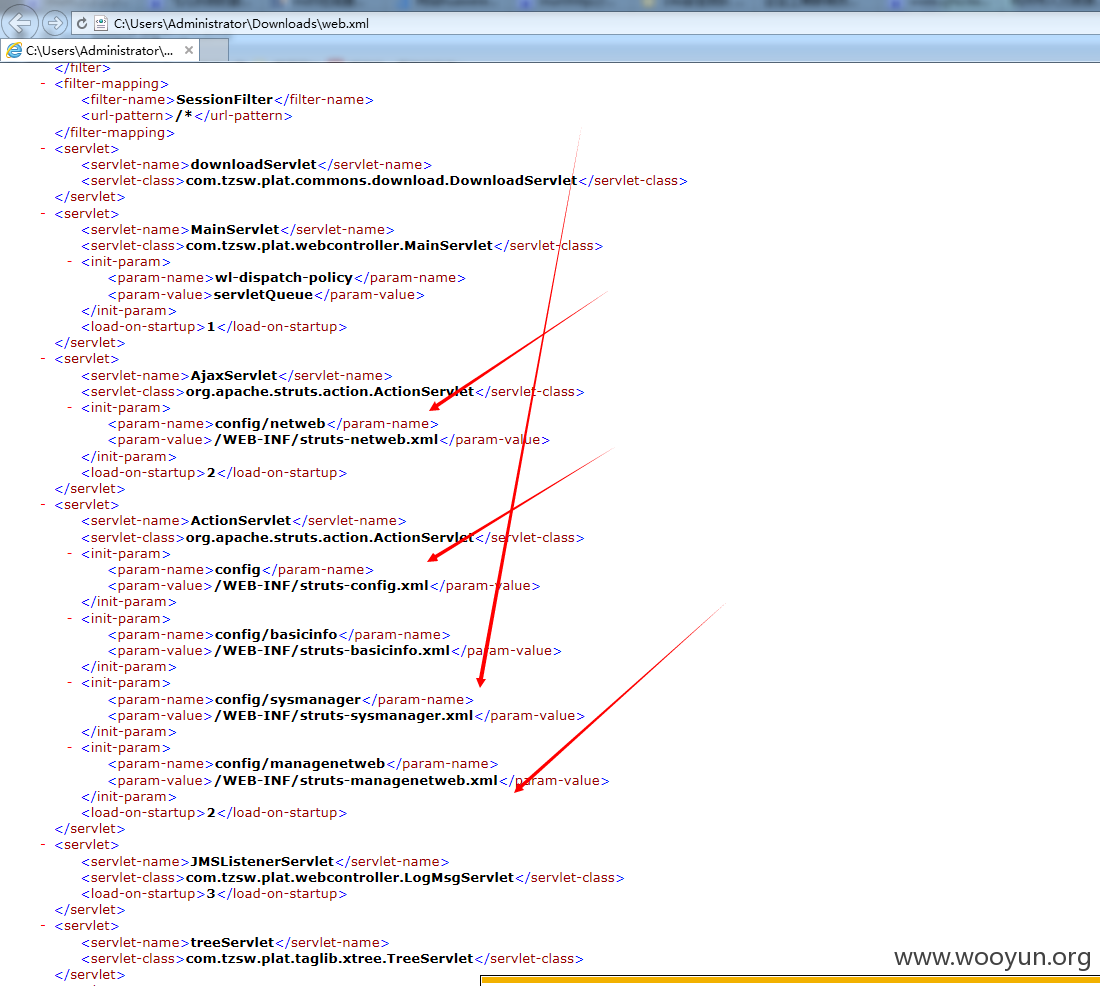
Task: Click the servletQueue param value
Action: [263, 295]
